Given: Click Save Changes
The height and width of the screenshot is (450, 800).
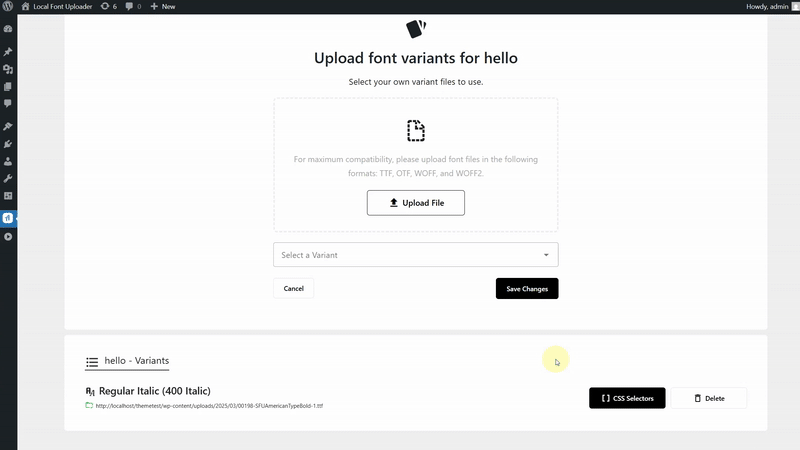Looking at the screenshot, I should (x=527, y=289).
